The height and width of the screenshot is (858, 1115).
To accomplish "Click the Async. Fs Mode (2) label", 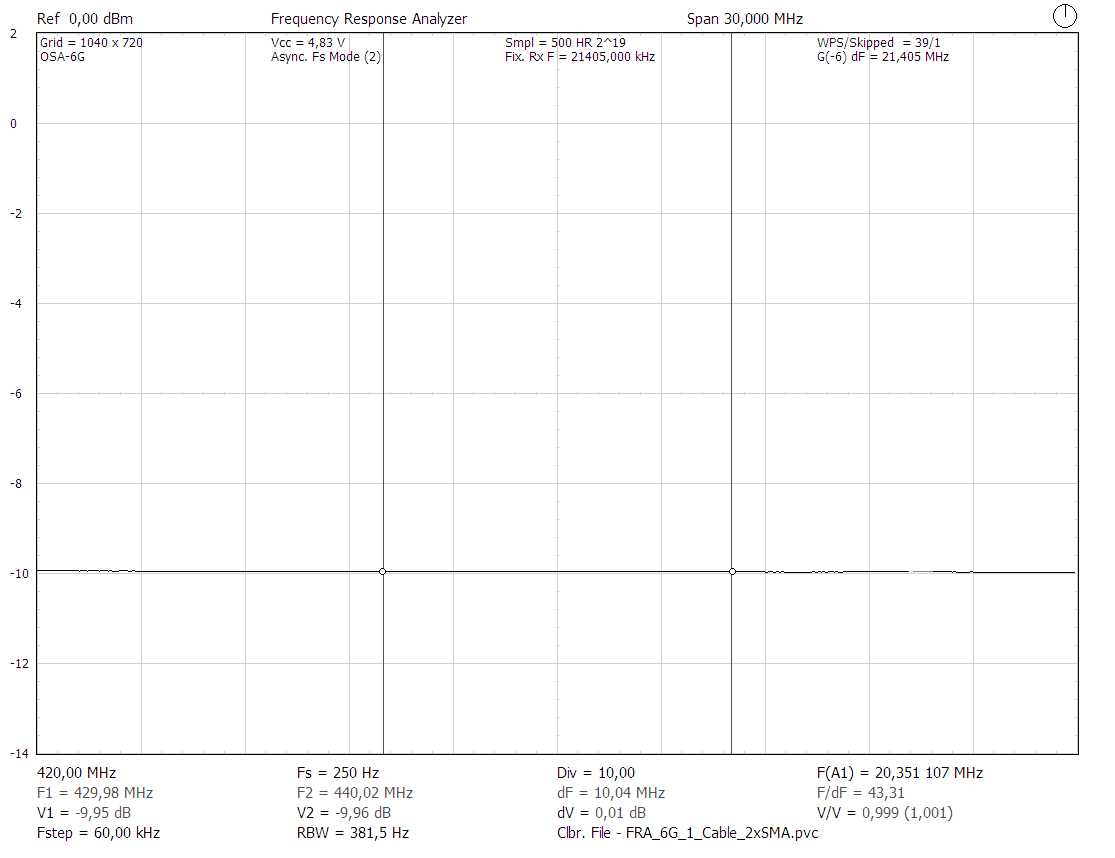I will point(325,57).
